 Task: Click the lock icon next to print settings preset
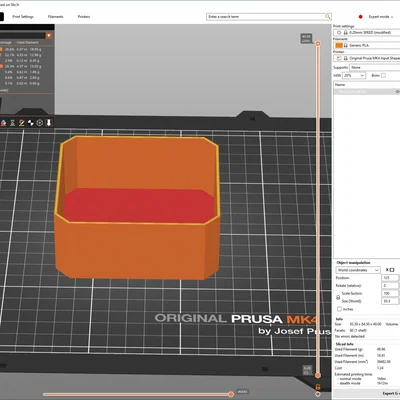tap(345, 32)
